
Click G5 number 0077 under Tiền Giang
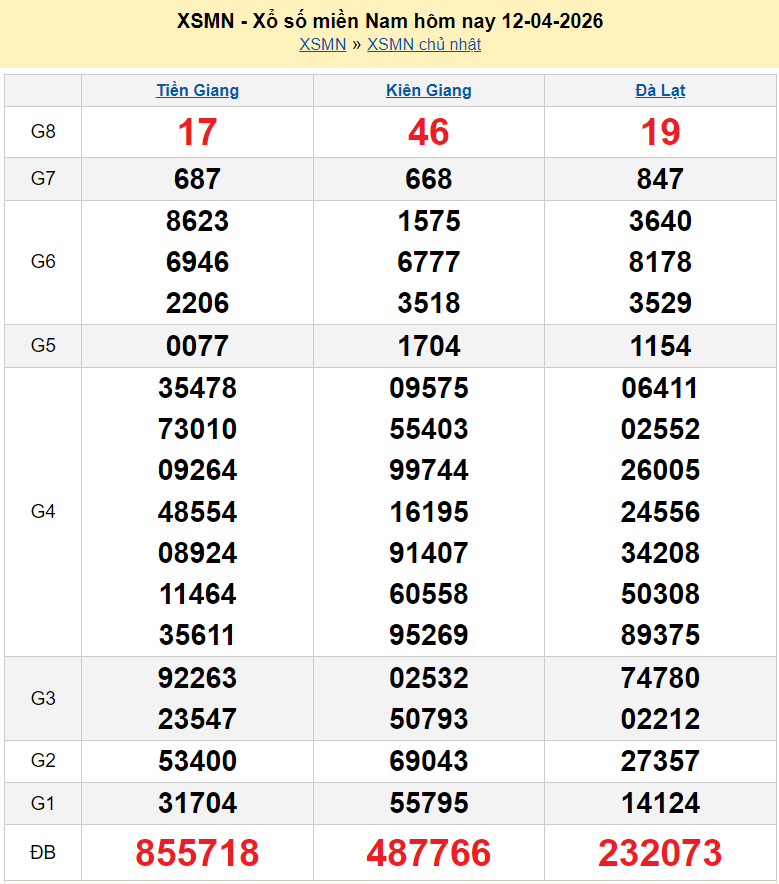tap(198, 346)
